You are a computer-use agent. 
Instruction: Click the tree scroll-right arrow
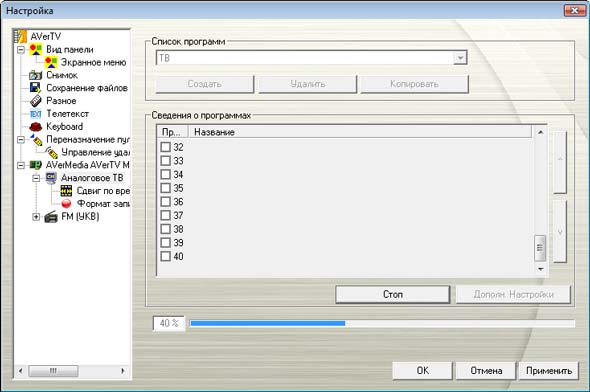123,371
